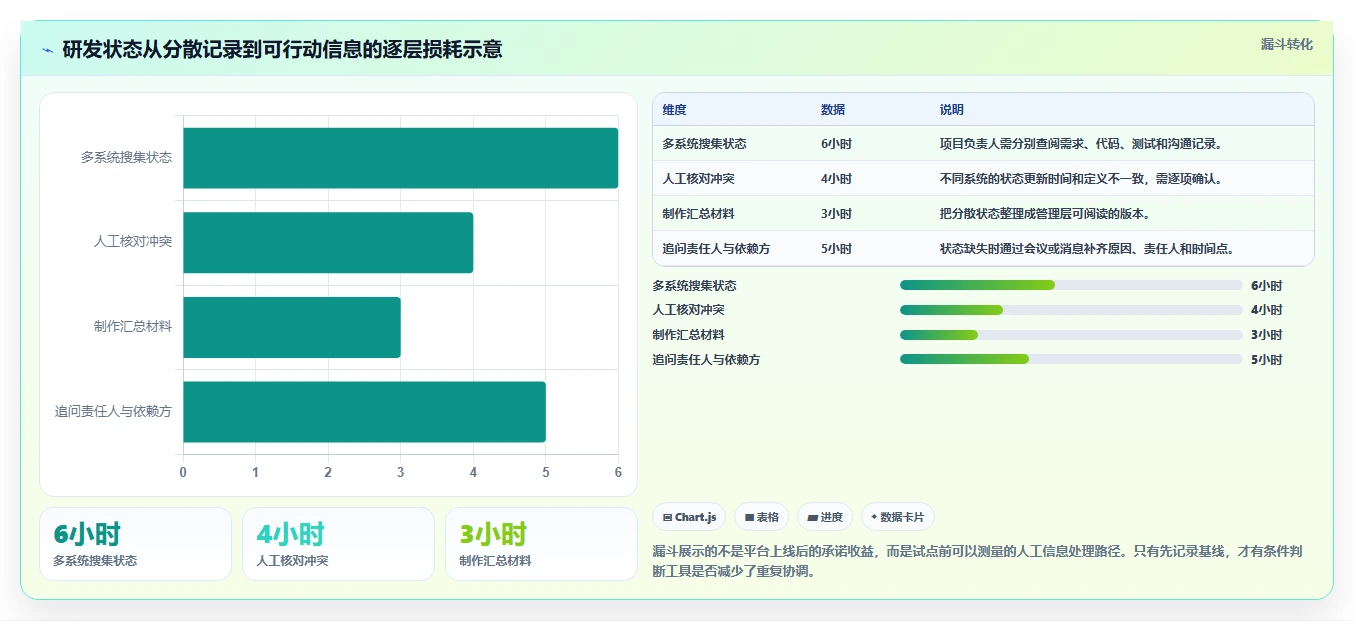Click the 追问责任人与依赖方 5小时 progress bar
The image size is (1354, 621).
point(1071,359)
